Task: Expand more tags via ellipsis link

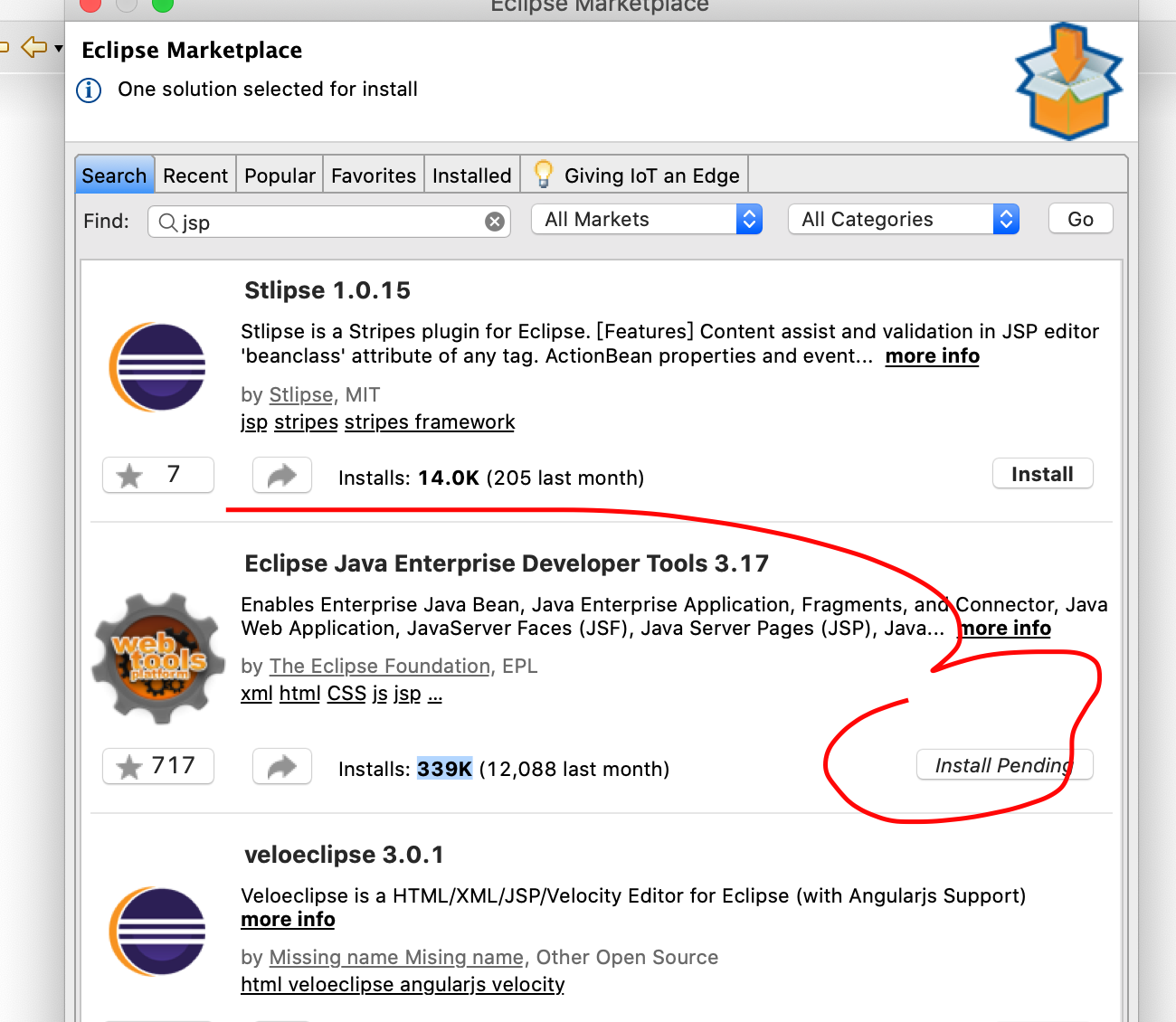Action: point(435,696)
